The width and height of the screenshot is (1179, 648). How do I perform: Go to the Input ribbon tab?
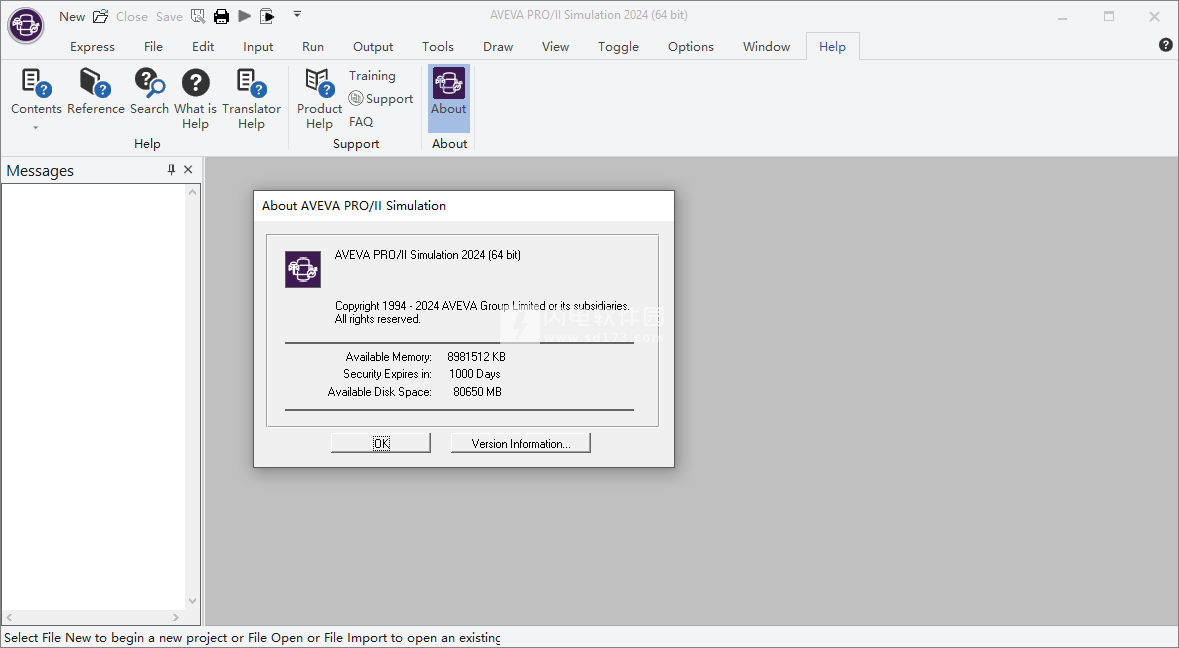(258, 47)
